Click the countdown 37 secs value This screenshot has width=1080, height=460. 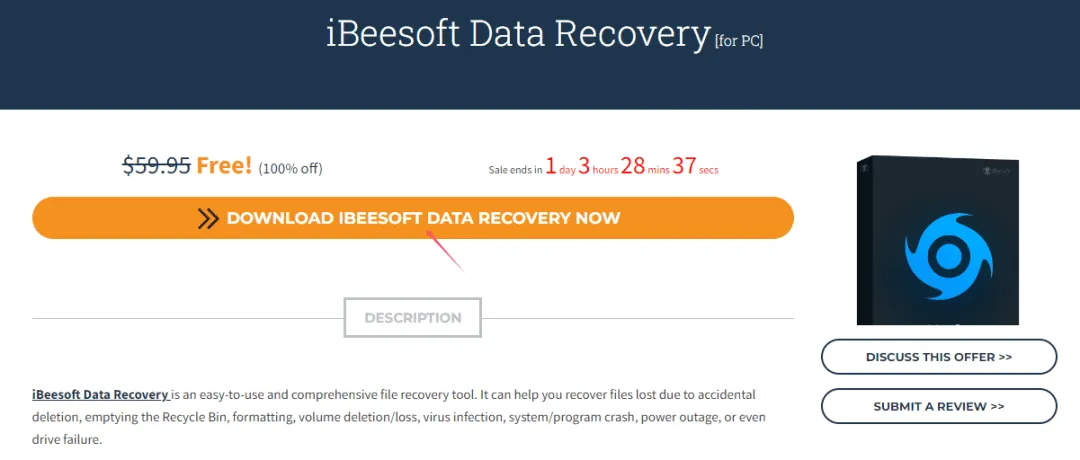(695, 167)
